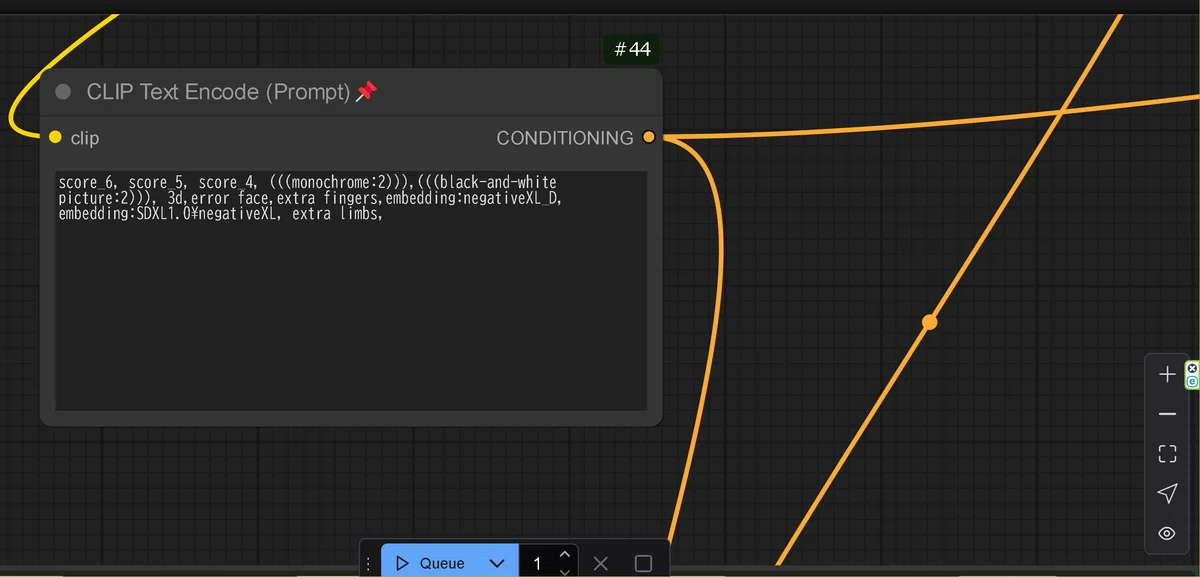The image size is (1200, 577).
Task: Toggle link visibility with the eye icon
Action: [x=1167, y=533]
